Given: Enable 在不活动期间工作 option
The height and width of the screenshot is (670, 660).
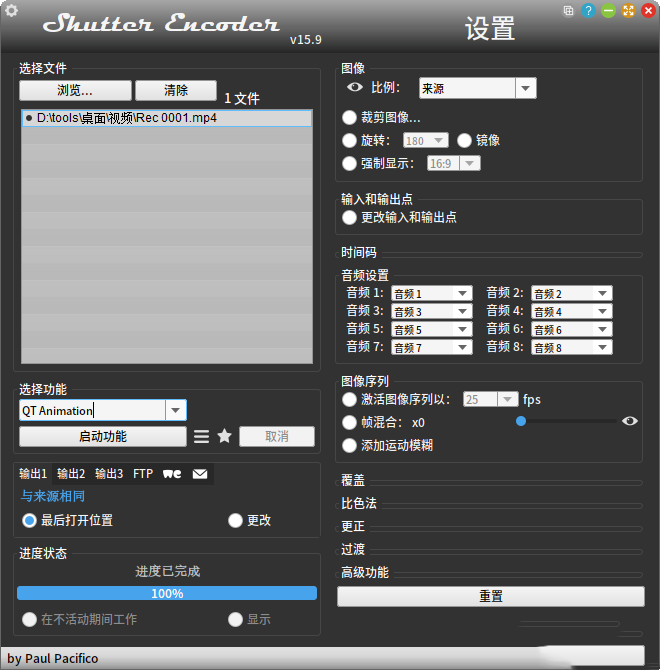Looking at the screenshot, I should (29, 620).
